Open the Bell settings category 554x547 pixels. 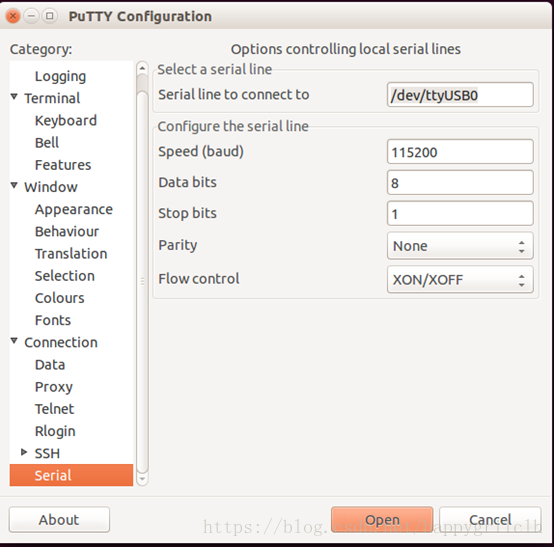[x=47, y=143]
